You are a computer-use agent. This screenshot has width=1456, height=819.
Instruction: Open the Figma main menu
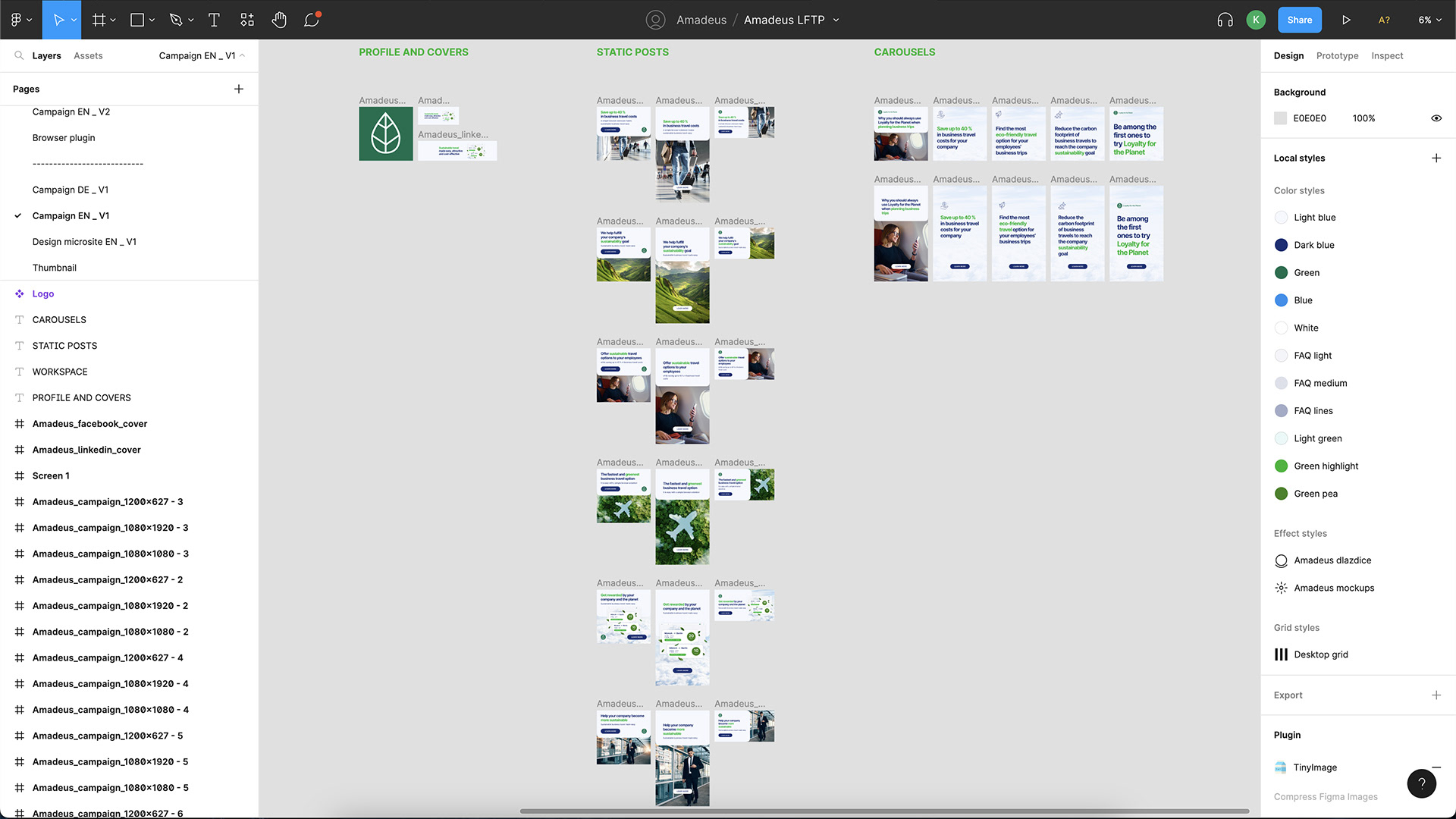[x=20, y=20]
